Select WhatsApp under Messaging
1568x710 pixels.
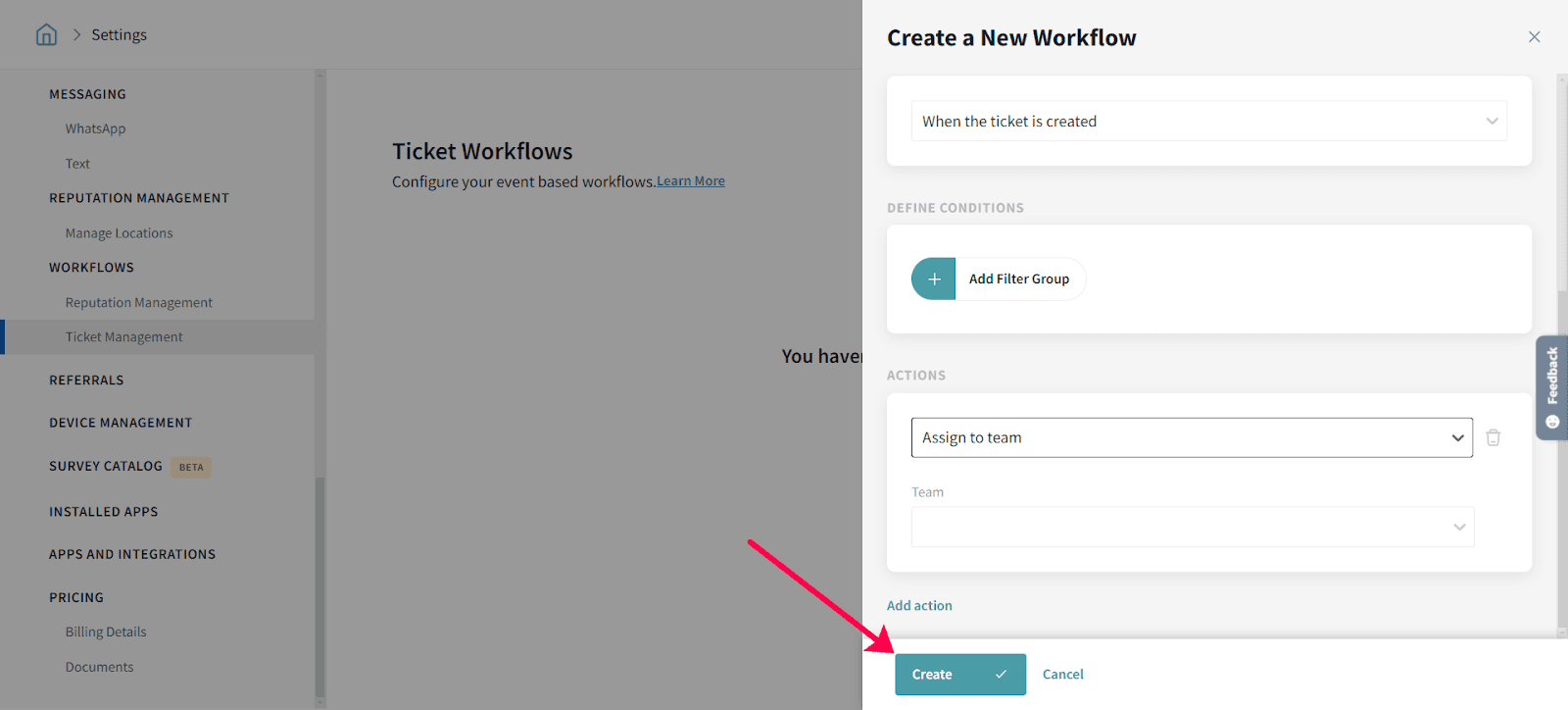pyautogui.click(x=95, y=129)
